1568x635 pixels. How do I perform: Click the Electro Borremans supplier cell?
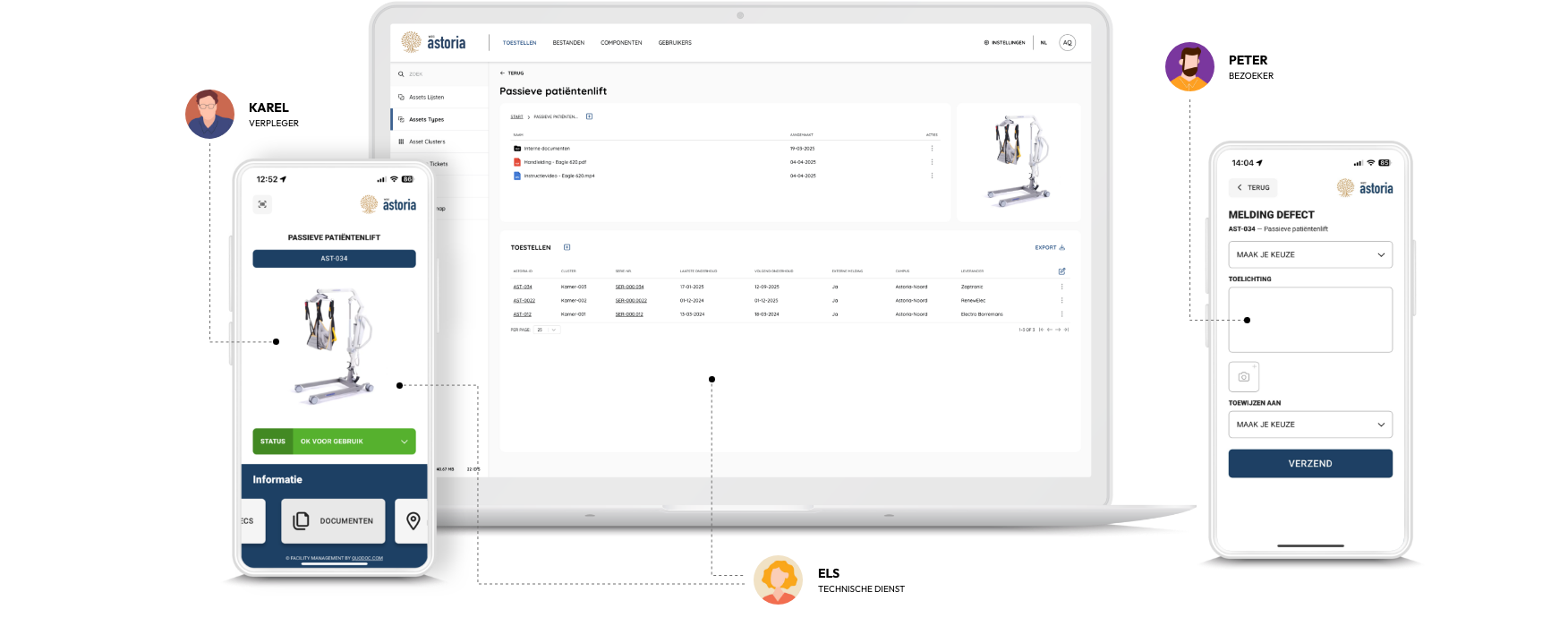point(982,314)
